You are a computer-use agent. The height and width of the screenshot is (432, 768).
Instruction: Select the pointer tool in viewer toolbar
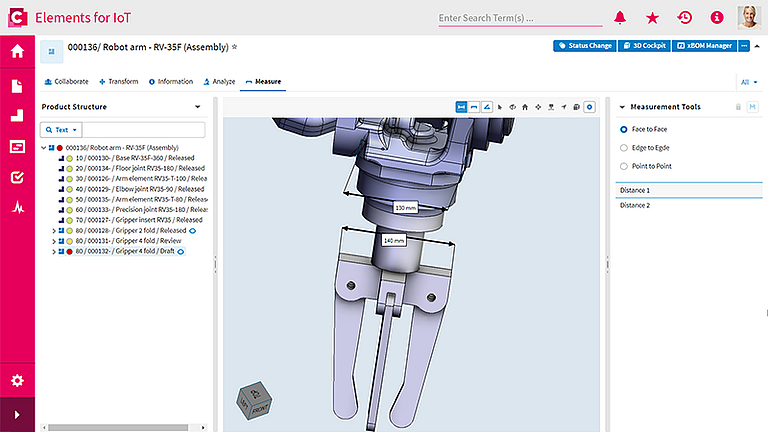point(500,107)
